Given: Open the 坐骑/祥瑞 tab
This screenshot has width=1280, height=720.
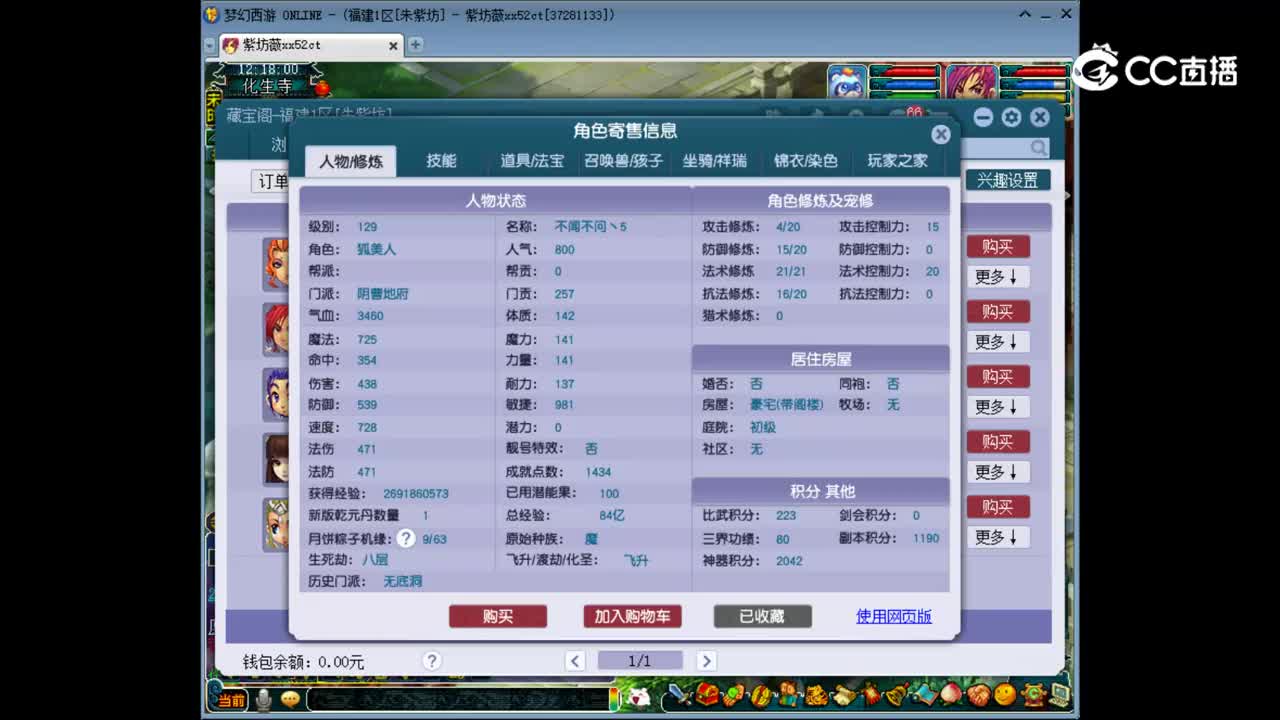Looking at the screenshot, I should 714,160.
